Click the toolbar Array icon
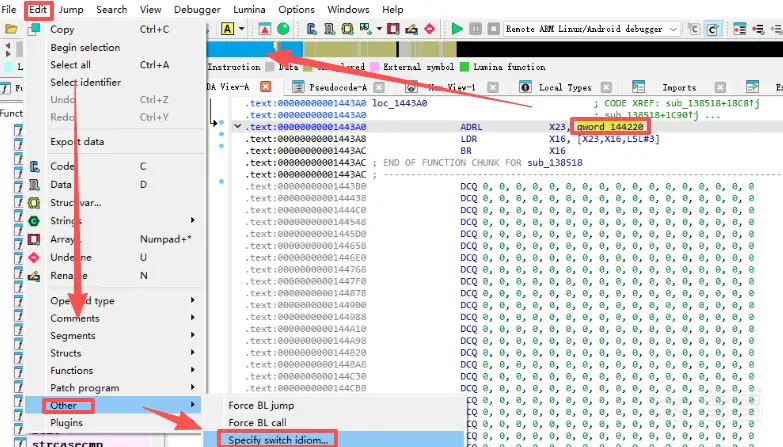 point(393,29)
